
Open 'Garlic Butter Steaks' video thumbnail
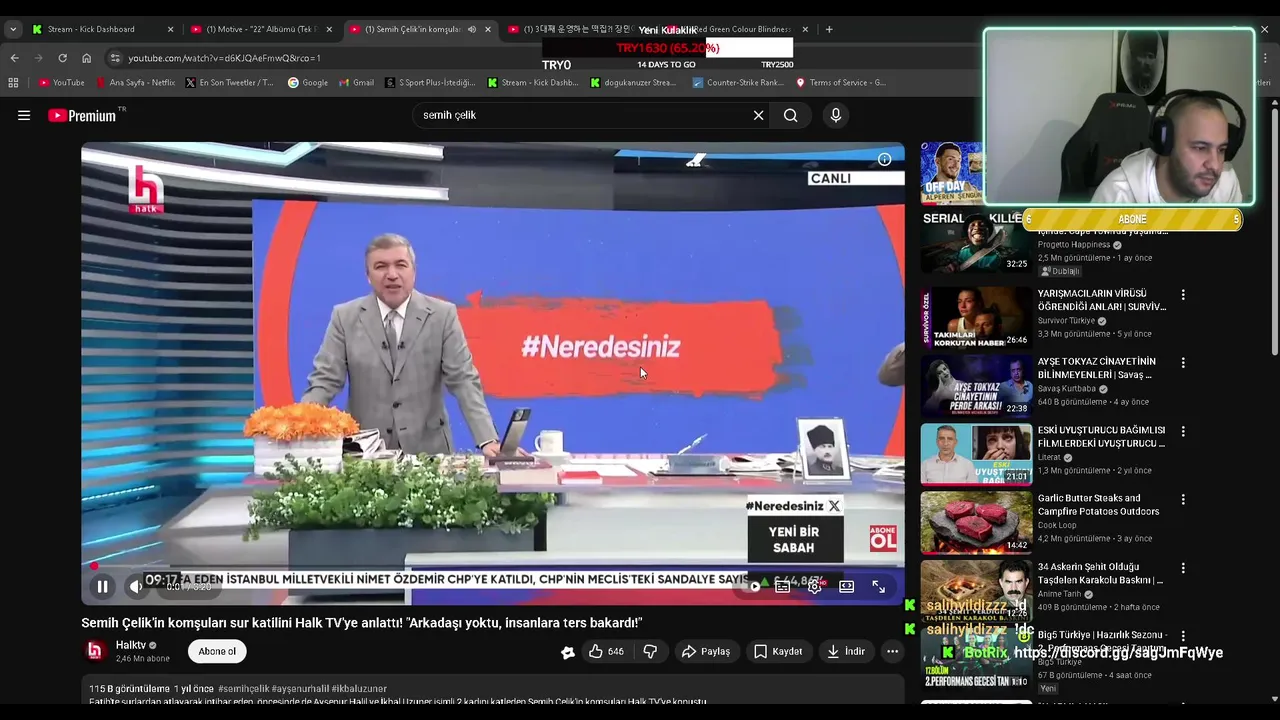click(976, 522)
